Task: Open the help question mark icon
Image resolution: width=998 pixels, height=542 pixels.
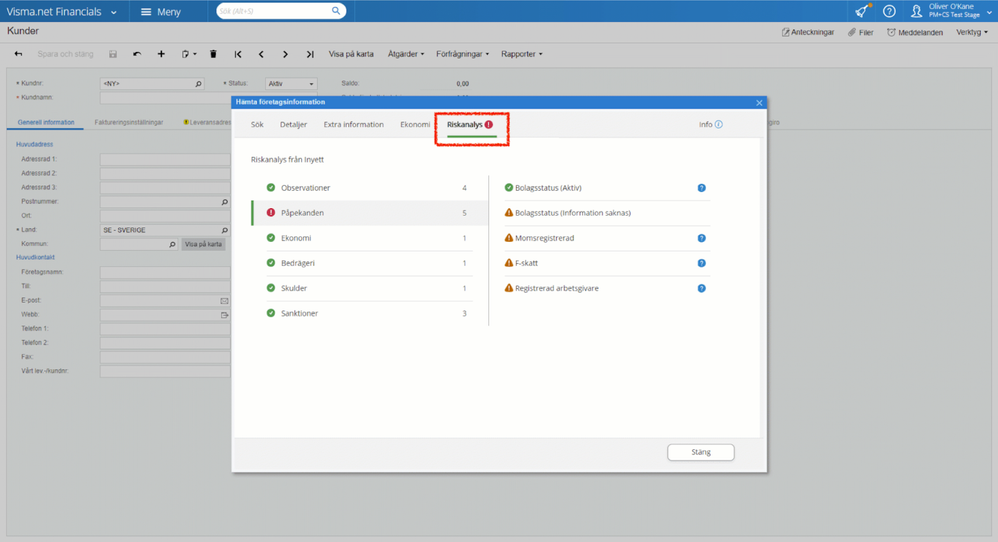Action: tap(889, 11)
